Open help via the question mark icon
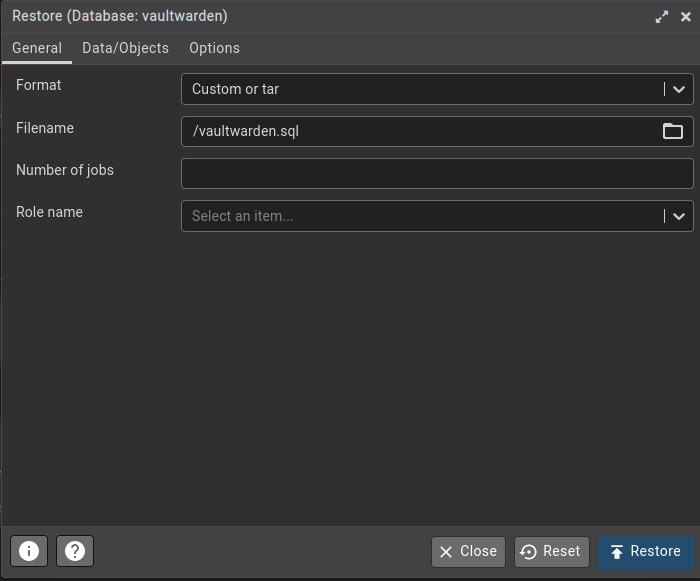 tap(75, 551)
